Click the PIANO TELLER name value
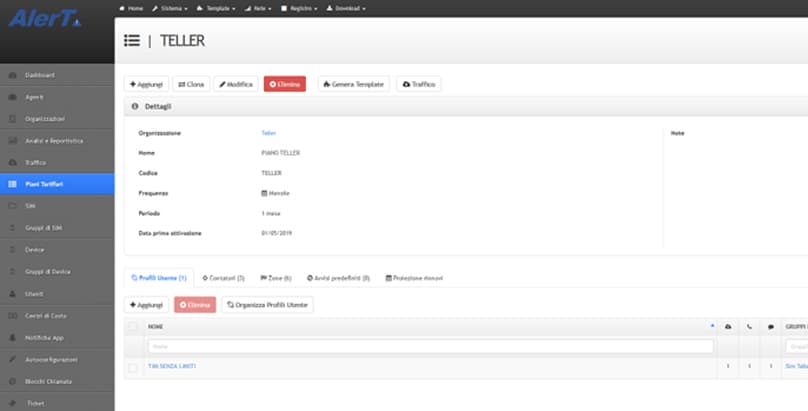 pyautogui.click(x=281, y=153)
